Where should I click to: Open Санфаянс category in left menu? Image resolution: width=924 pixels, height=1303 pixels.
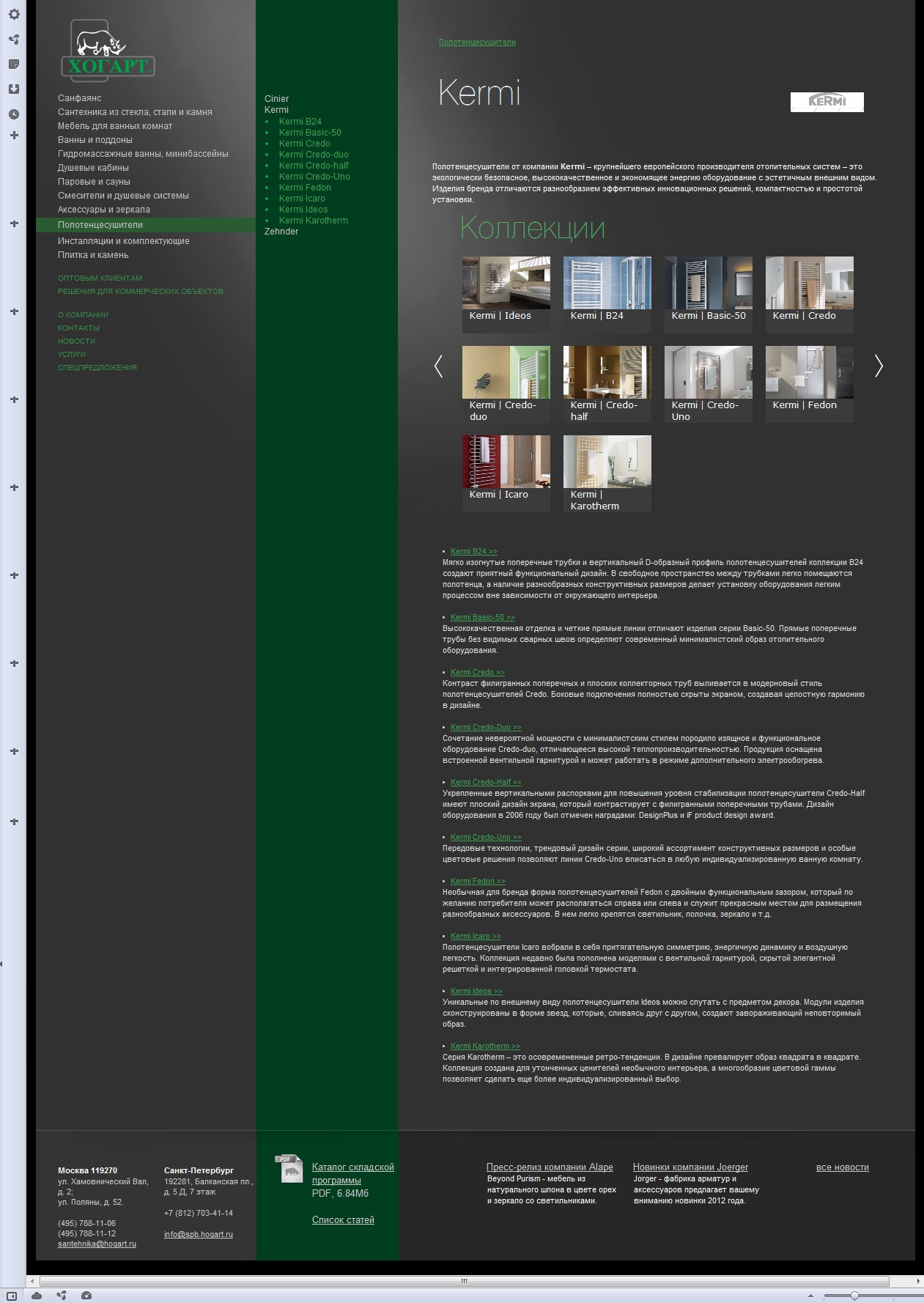pyautogui.click(x=80, y=98)
